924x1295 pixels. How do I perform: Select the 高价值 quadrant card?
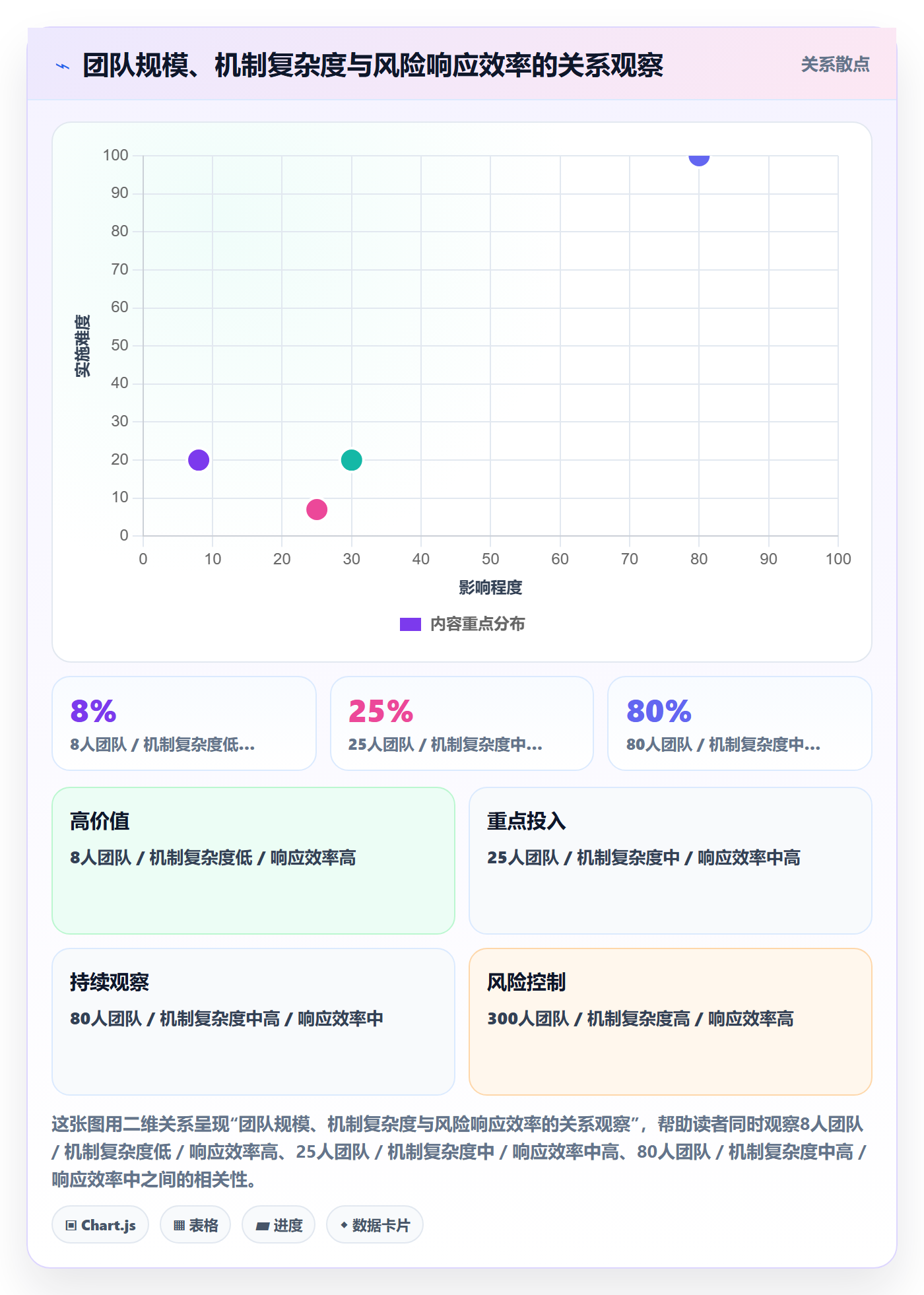pyautogui.click(x=253, y=861)
